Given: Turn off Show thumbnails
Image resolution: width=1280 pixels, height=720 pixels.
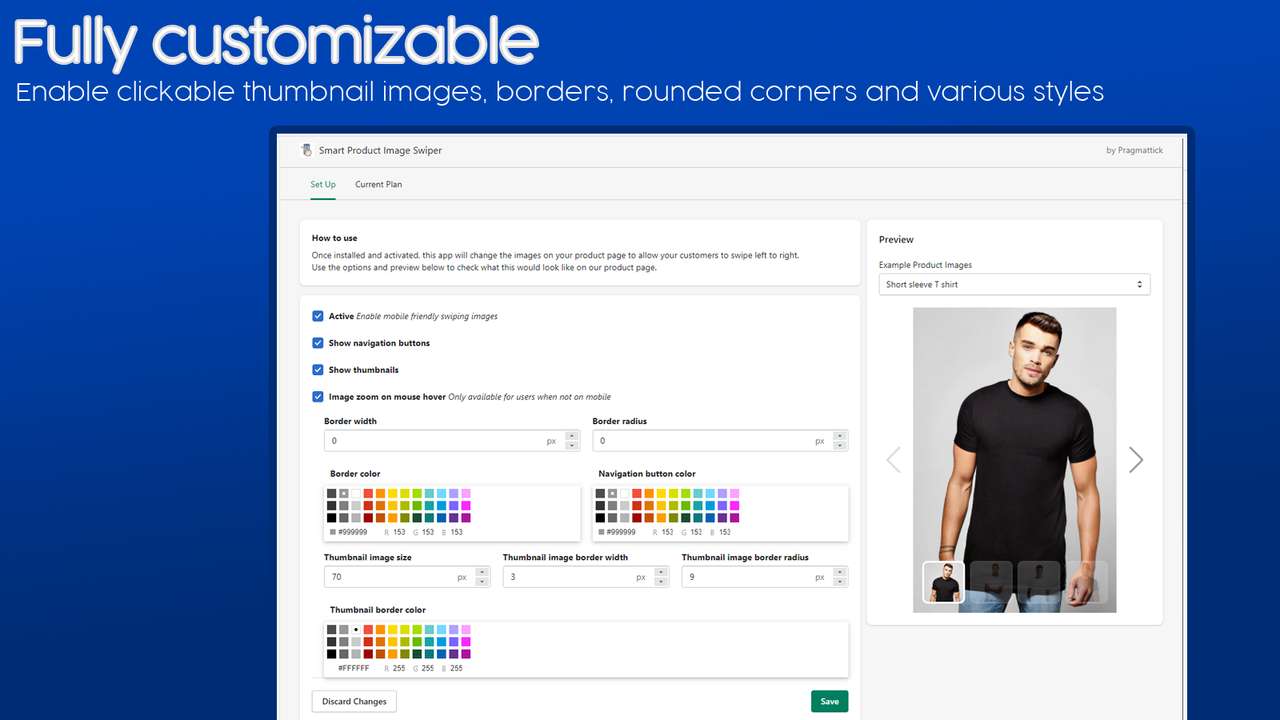Looking at the screenshot, I should point(317,369).
